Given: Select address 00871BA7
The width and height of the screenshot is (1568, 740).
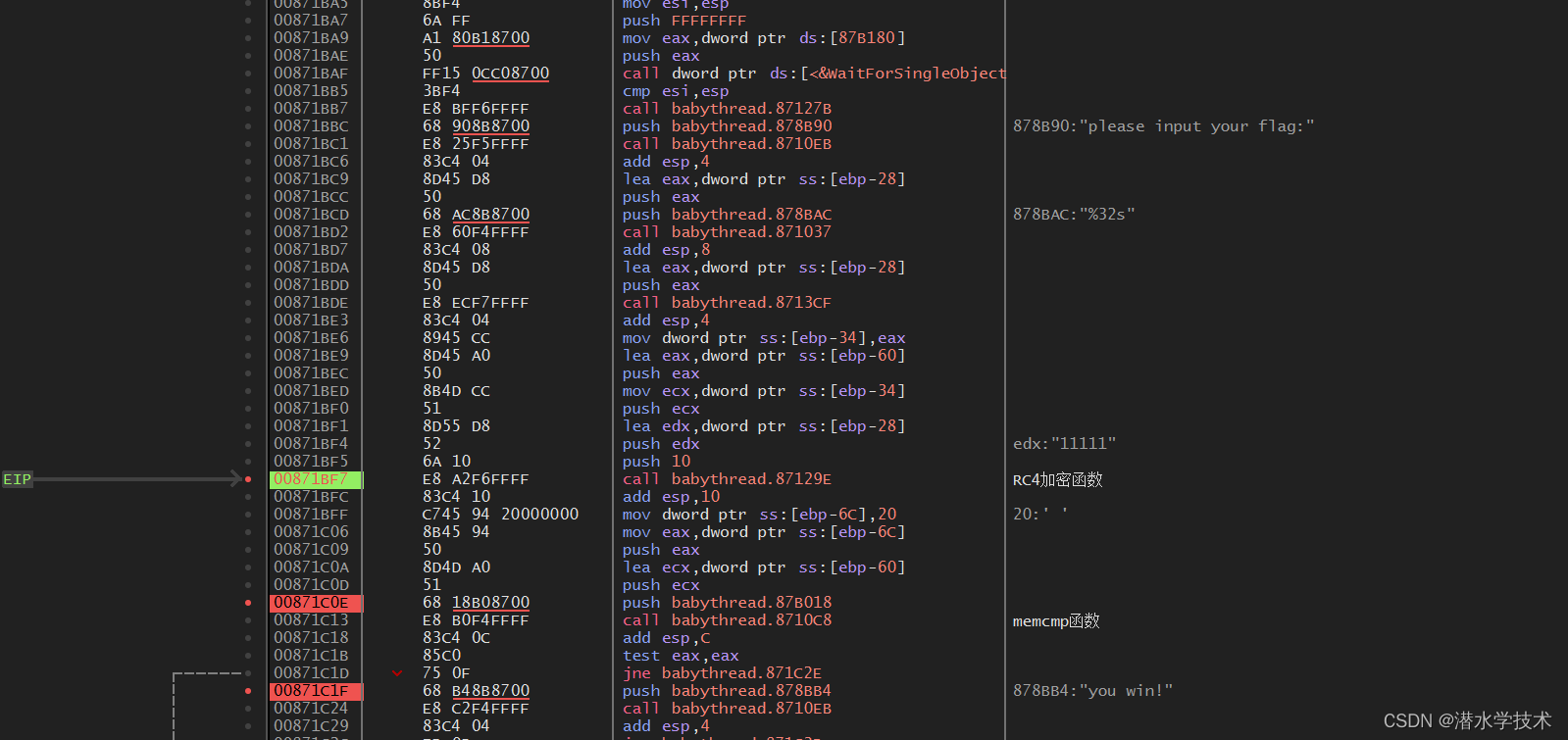Looking at the screenshot, I should point(311,21).
